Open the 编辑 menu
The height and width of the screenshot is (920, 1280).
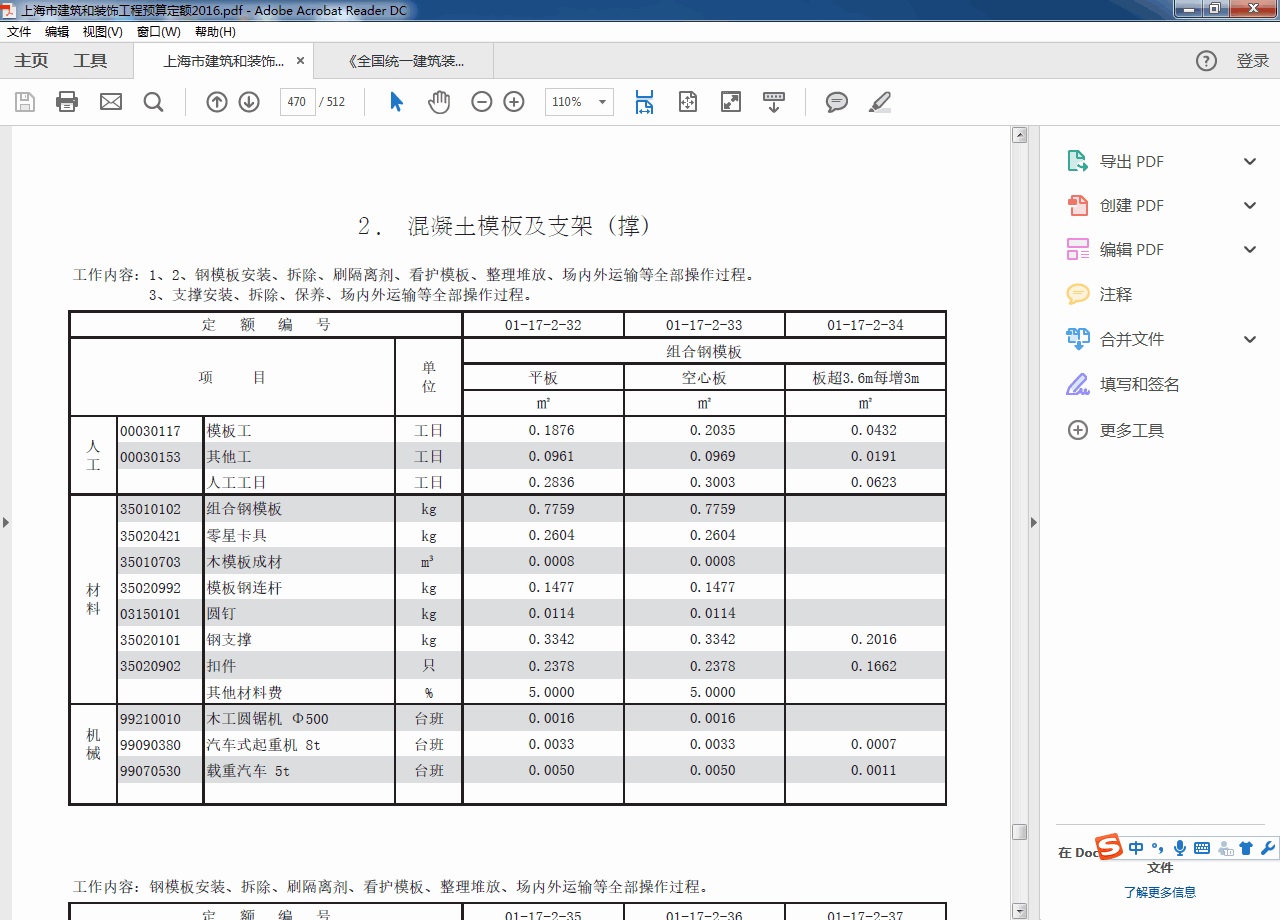[57, 31]
